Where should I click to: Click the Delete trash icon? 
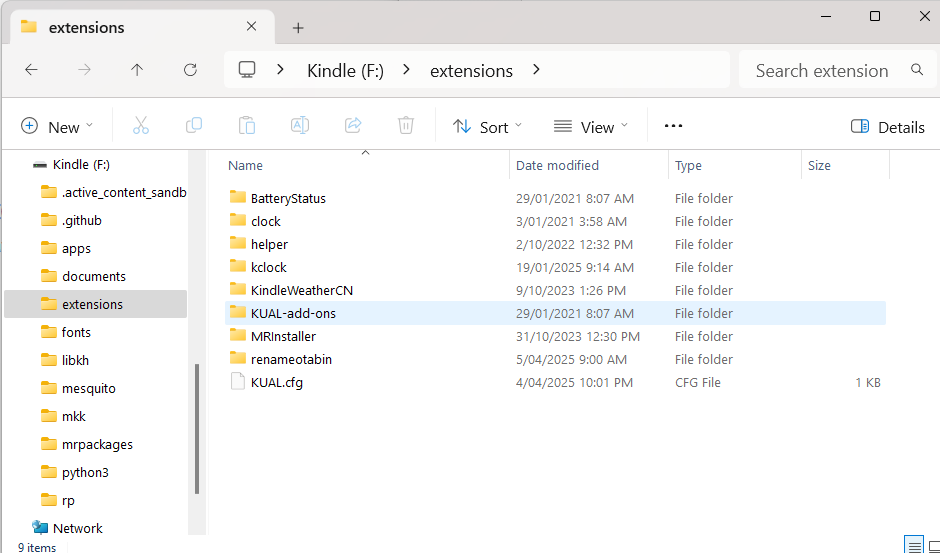(406, 126)
